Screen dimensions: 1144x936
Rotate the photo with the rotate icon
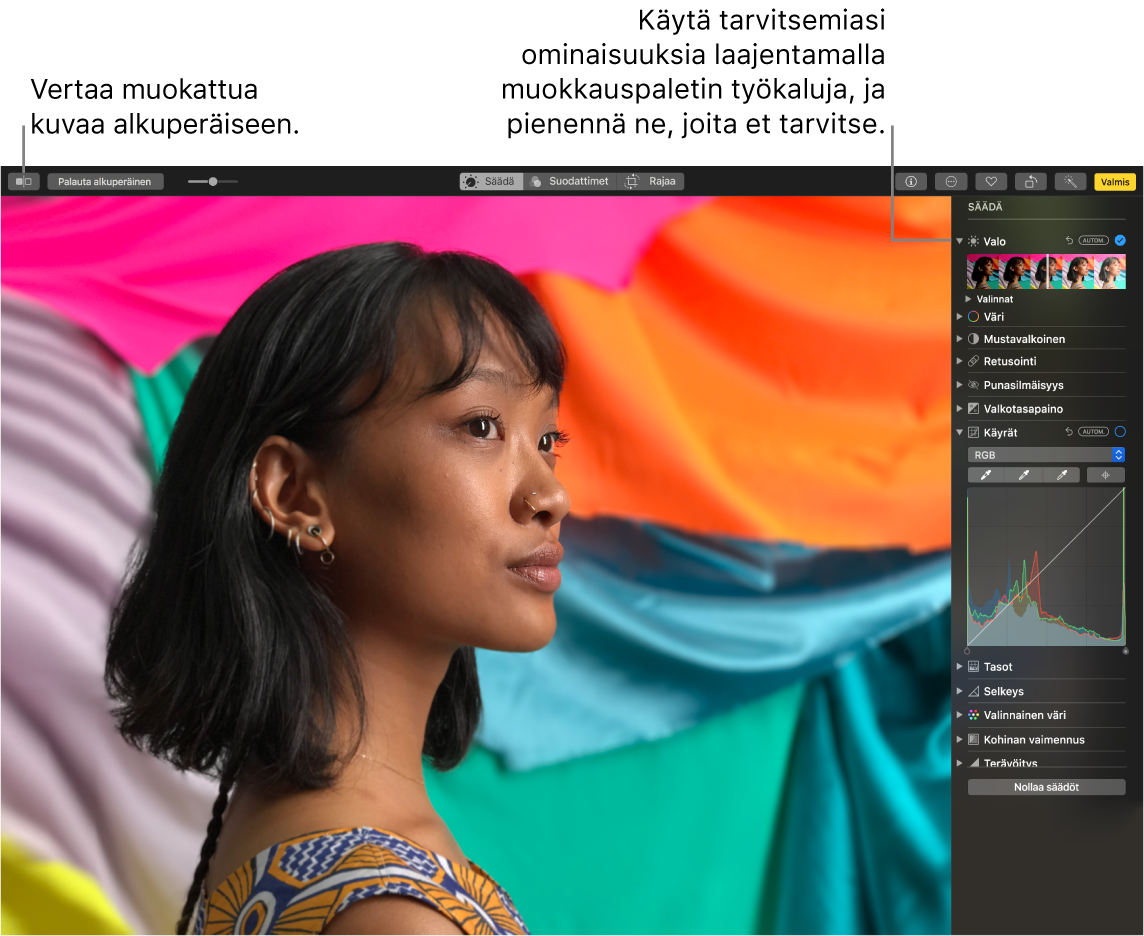[x=1030, y=182]
